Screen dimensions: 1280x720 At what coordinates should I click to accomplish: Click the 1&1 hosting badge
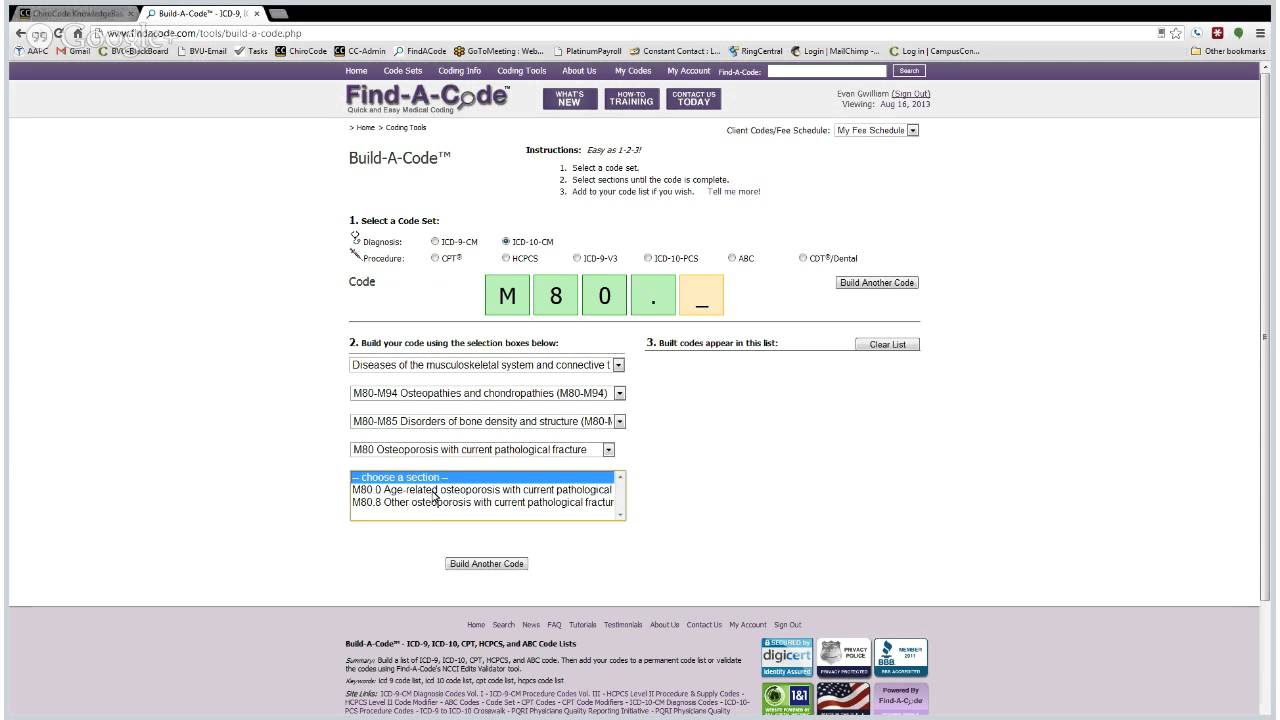point(787,697)
